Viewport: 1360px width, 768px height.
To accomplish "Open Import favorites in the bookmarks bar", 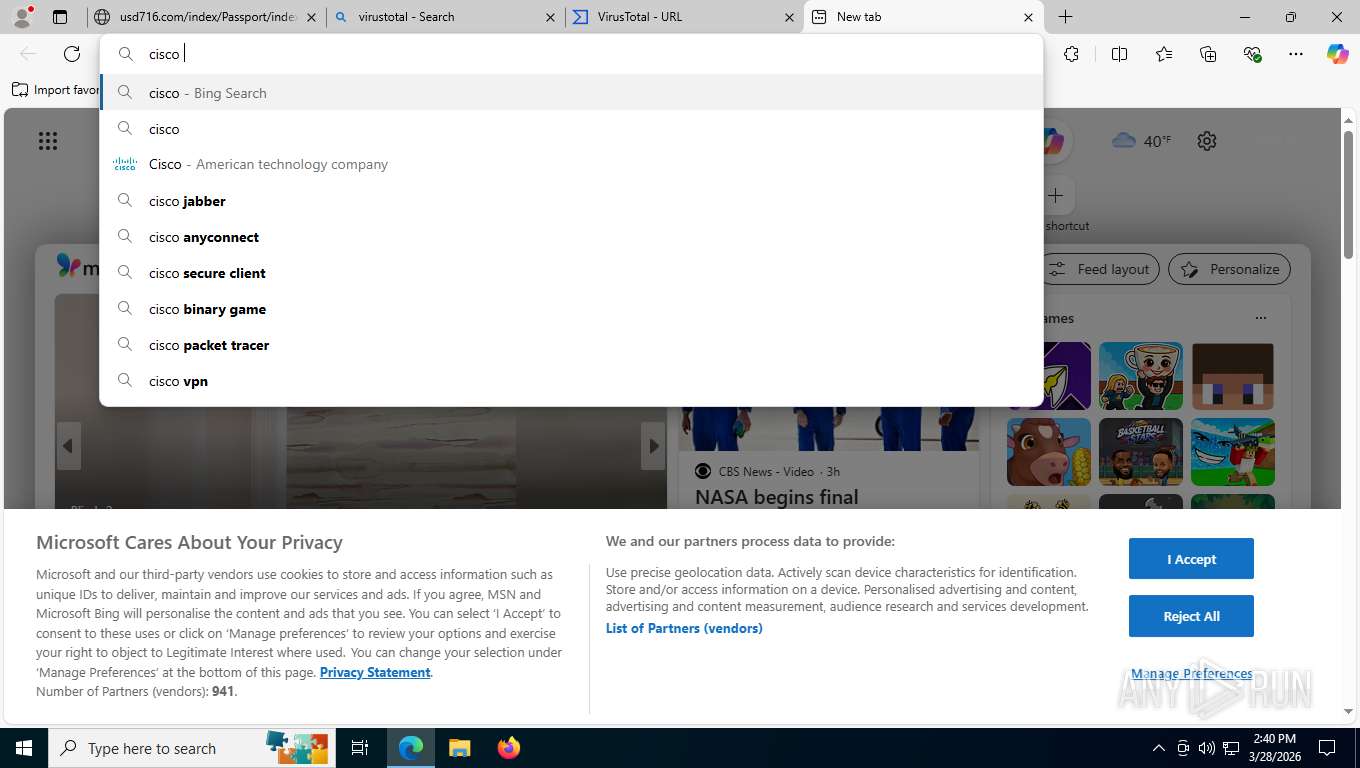I will [x=56, y=90].
